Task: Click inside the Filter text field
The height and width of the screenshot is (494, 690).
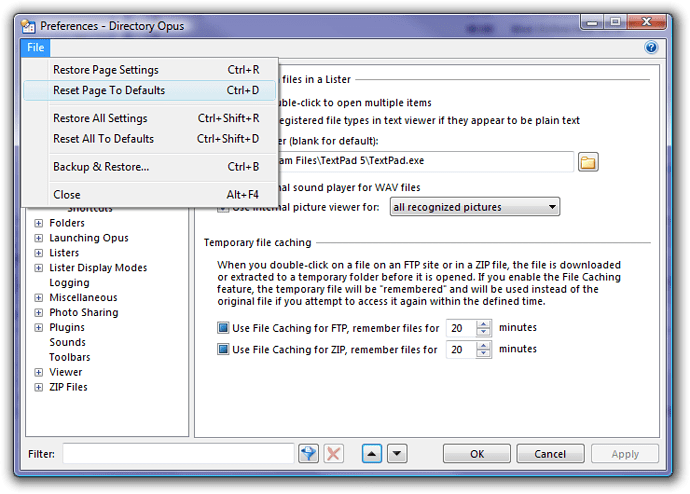Action: tap(177, 454)
